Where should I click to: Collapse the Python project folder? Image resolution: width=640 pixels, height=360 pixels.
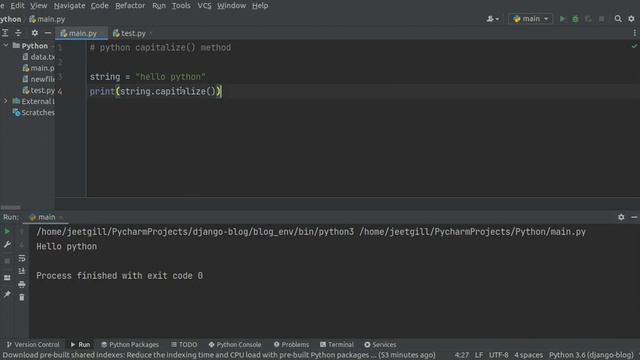6,45
